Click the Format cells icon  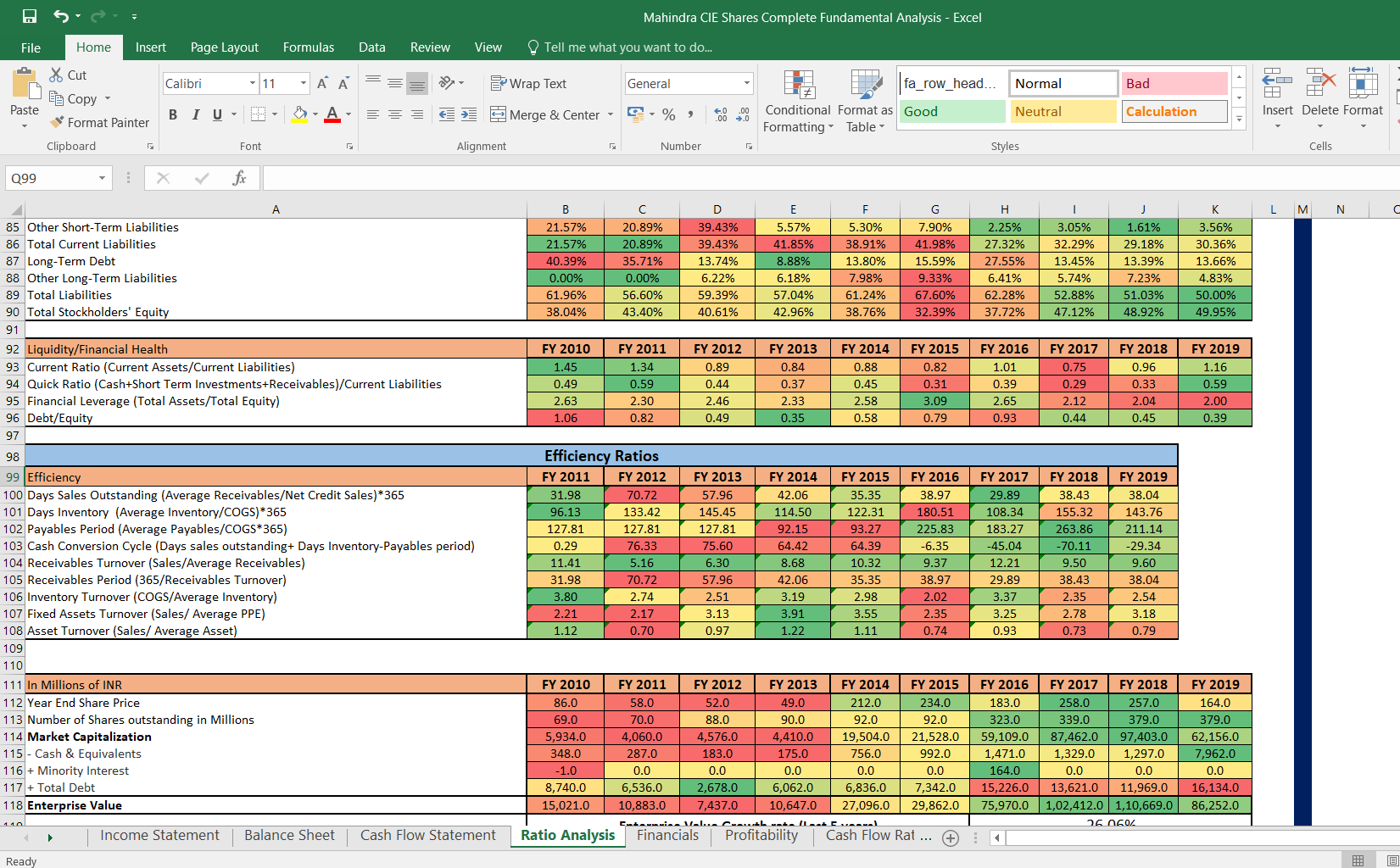tap(1363, 84)
